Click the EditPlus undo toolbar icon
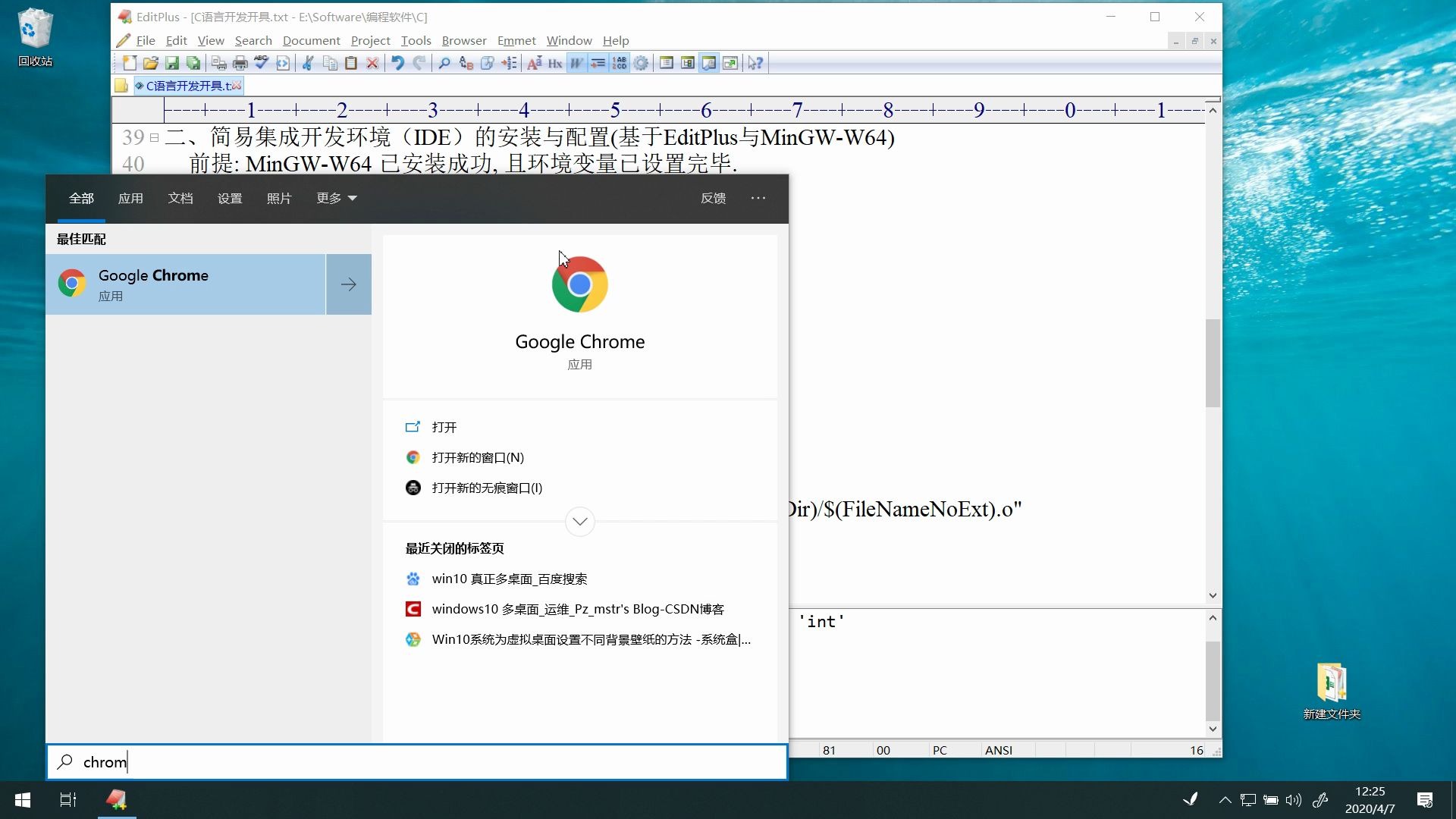Image resolution: width=1456 pixels, height=819 pixels. 396,62
